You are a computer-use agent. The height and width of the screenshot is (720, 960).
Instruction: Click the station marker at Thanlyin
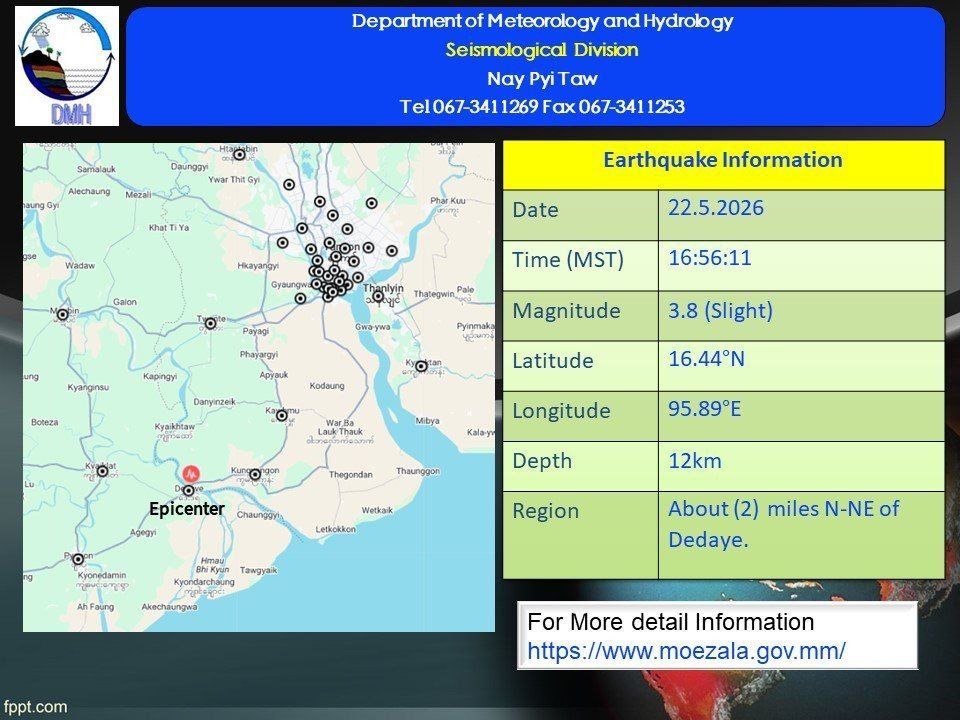tap(378, 297)
